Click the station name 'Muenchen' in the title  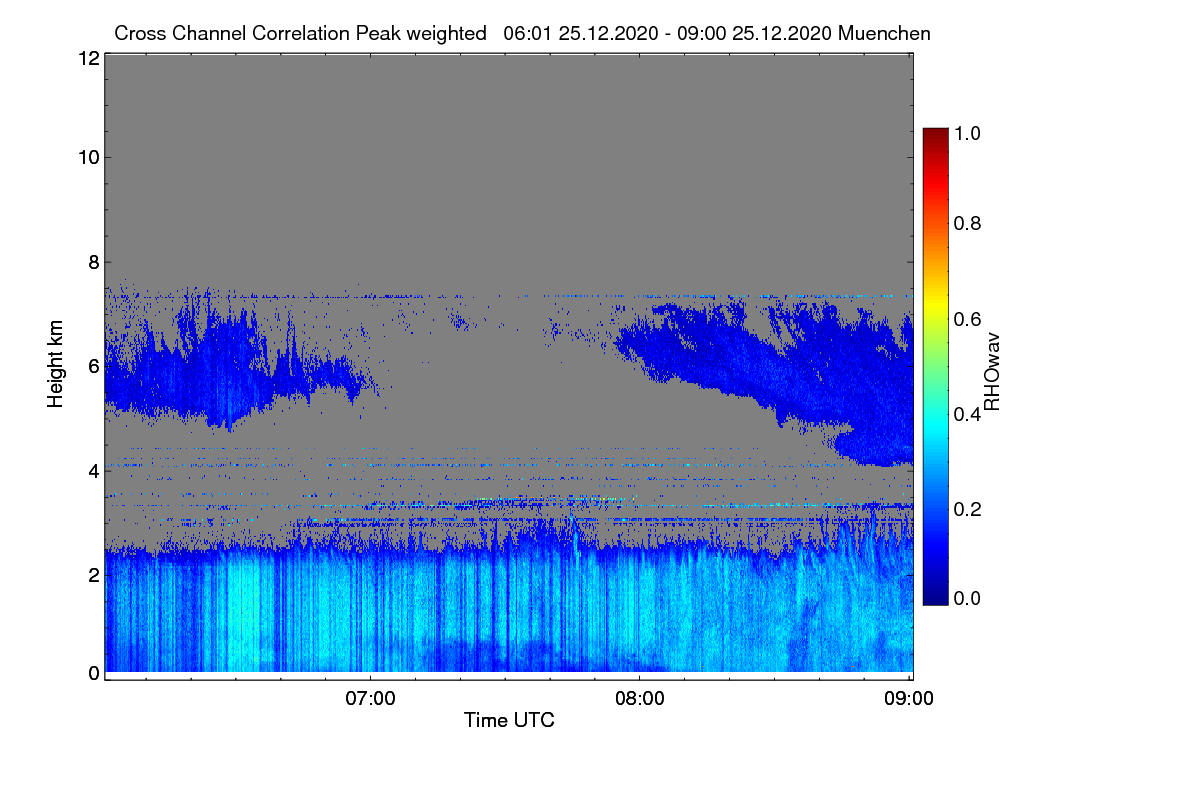[885, 33]
